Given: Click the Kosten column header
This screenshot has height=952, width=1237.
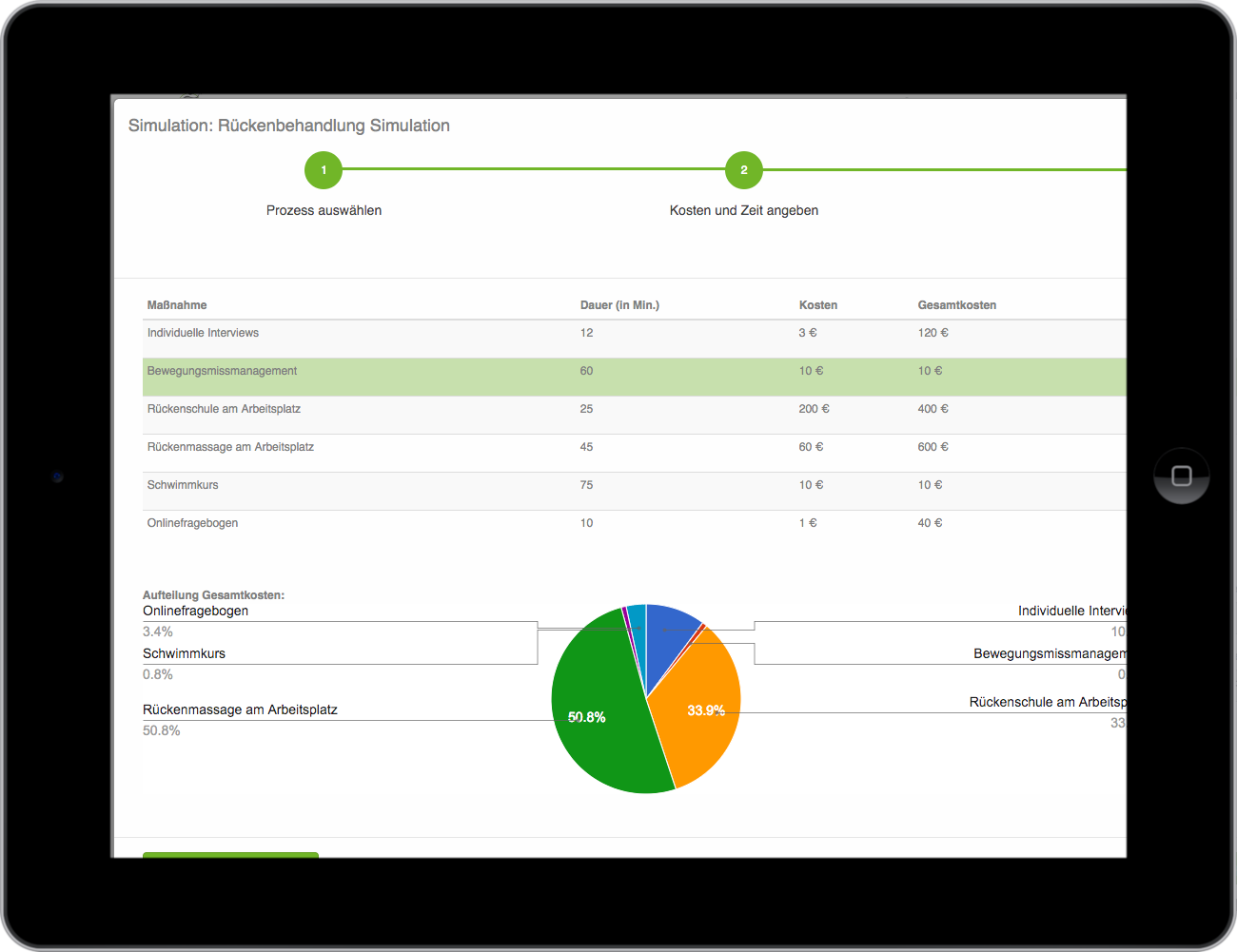Looking at the screenshot, I should (x=818, y=305).
